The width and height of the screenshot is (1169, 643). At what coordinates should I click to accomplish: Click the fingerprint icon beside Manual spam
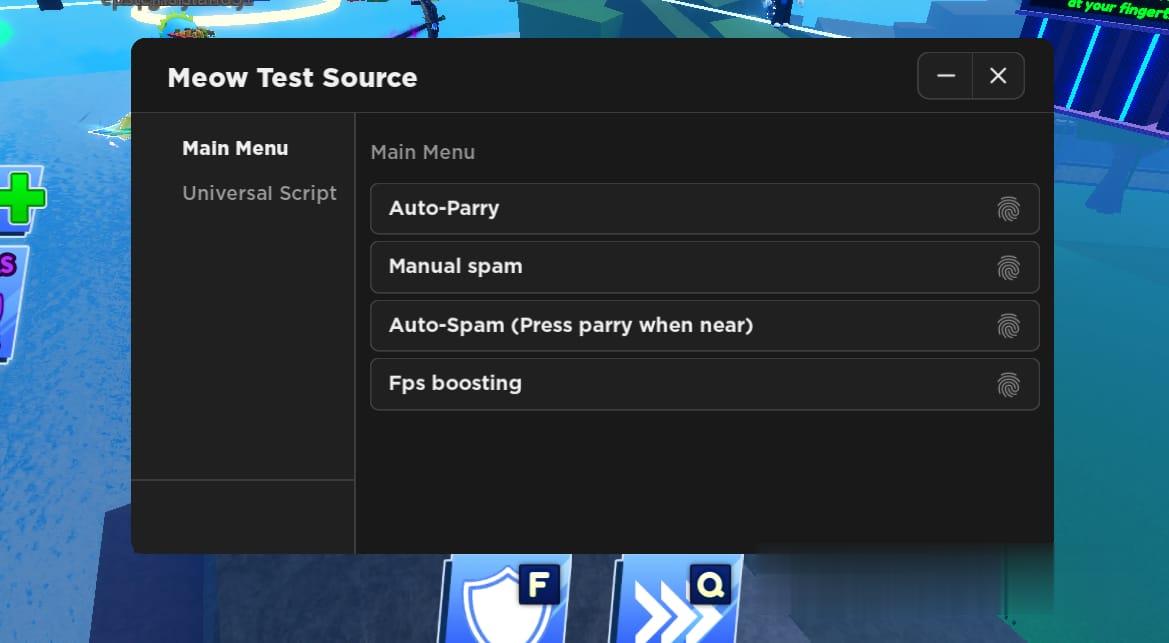[1008, 267]
